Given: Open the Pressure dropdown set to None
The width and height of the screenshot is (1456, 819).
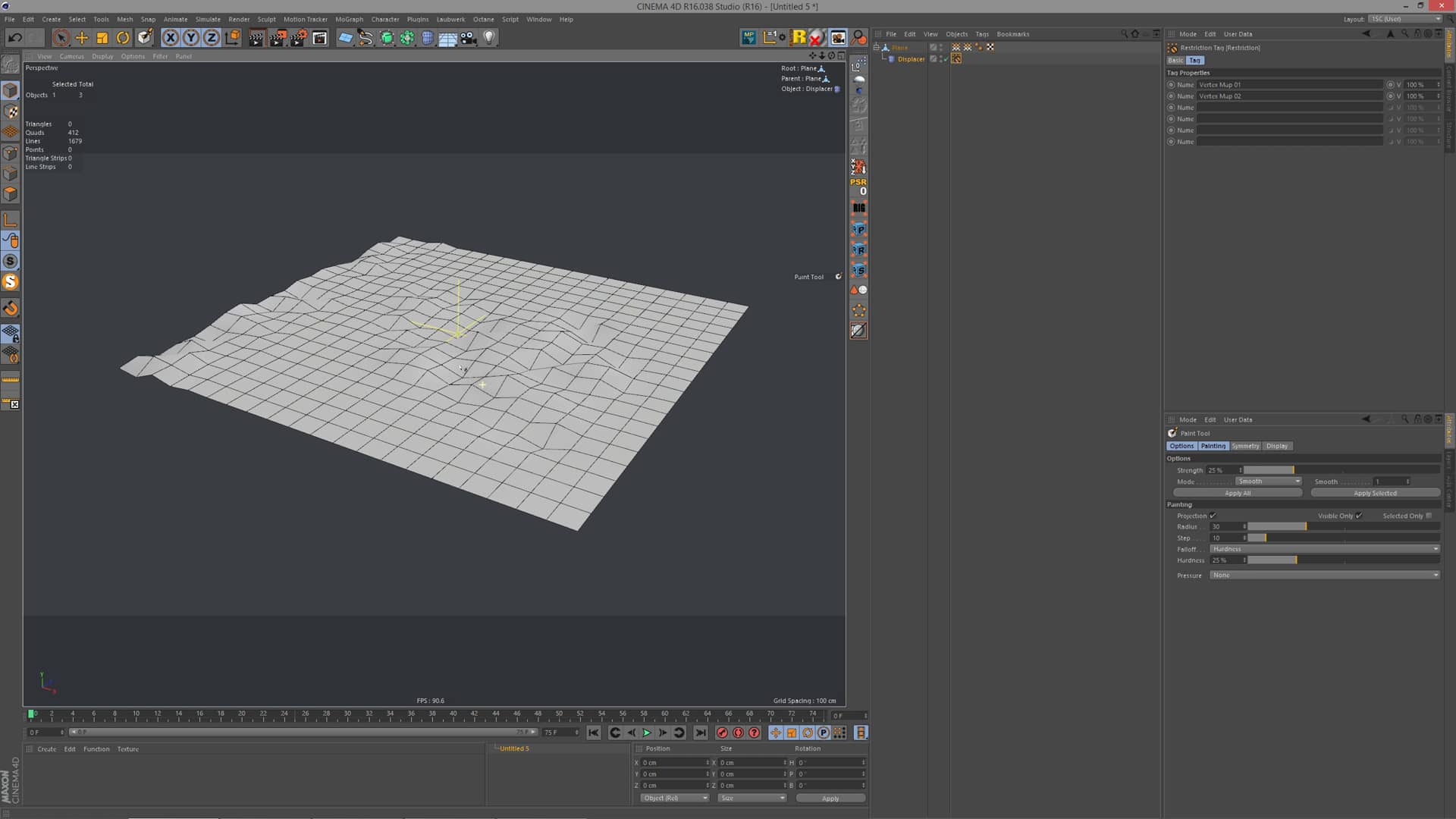Looking at the screenshot, I should pos(1326,575).
